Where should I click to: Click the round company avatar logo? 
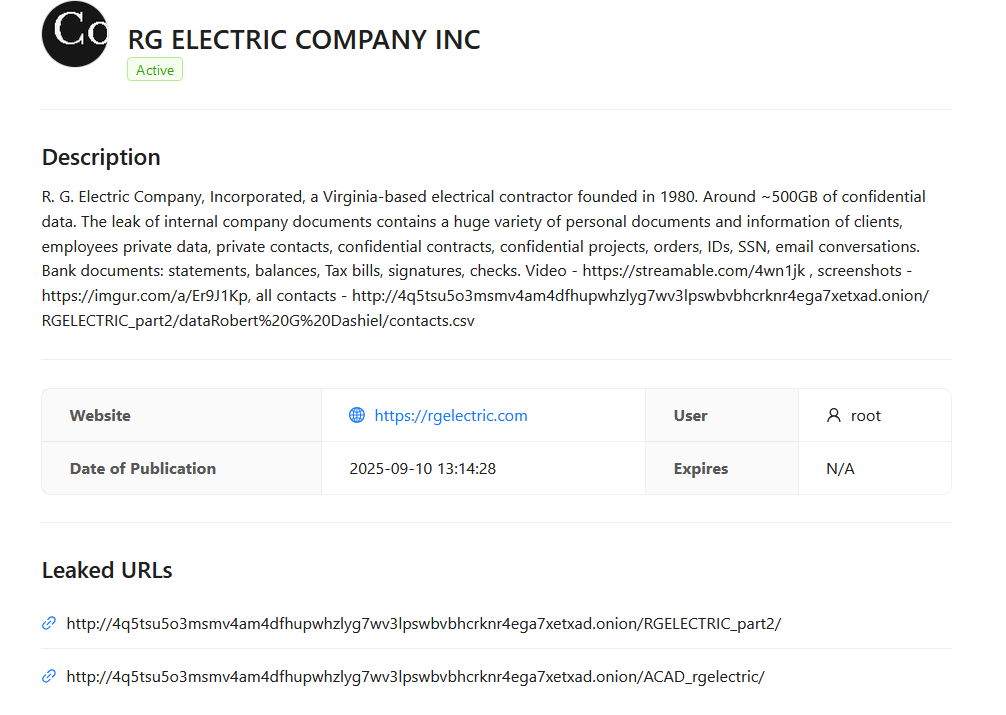(x=75, y=34)
